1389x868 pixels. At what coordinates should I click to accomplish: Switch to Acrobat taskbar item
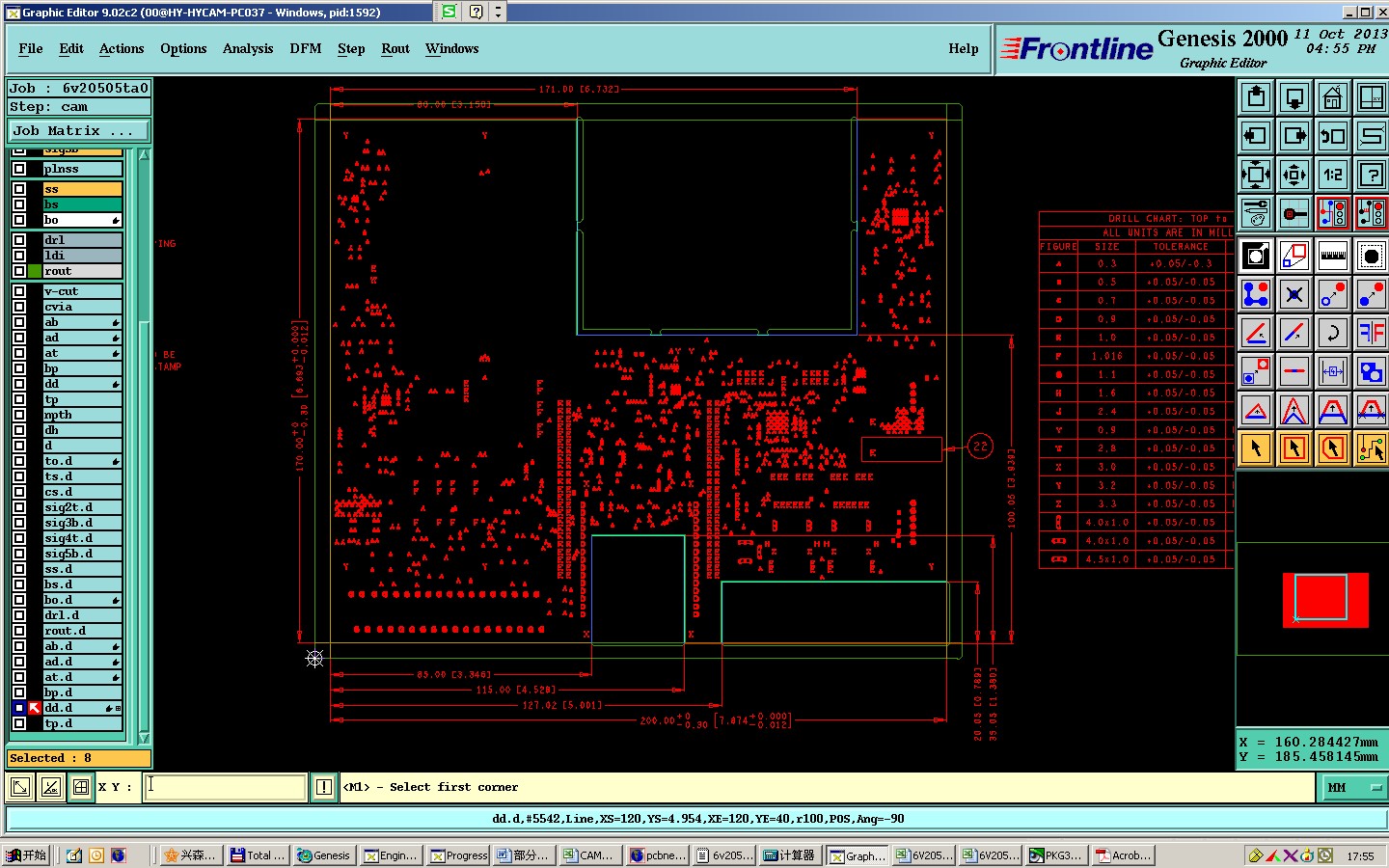[x=1124, y=855]
